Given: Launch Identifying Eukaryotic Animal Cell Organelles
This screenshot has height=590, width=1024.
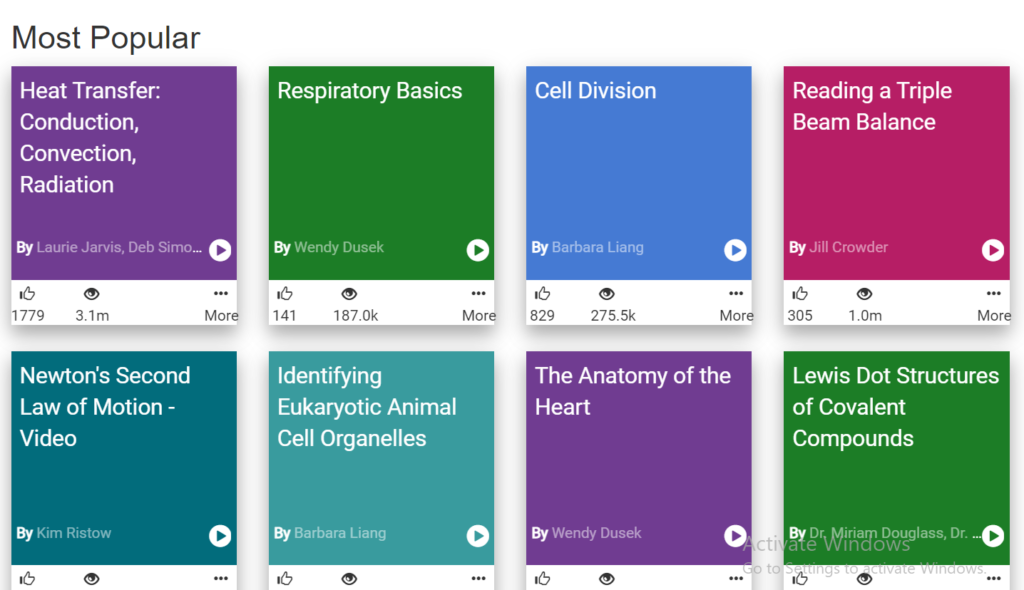Looking at the screenshot, I should [x=477, y=536].
